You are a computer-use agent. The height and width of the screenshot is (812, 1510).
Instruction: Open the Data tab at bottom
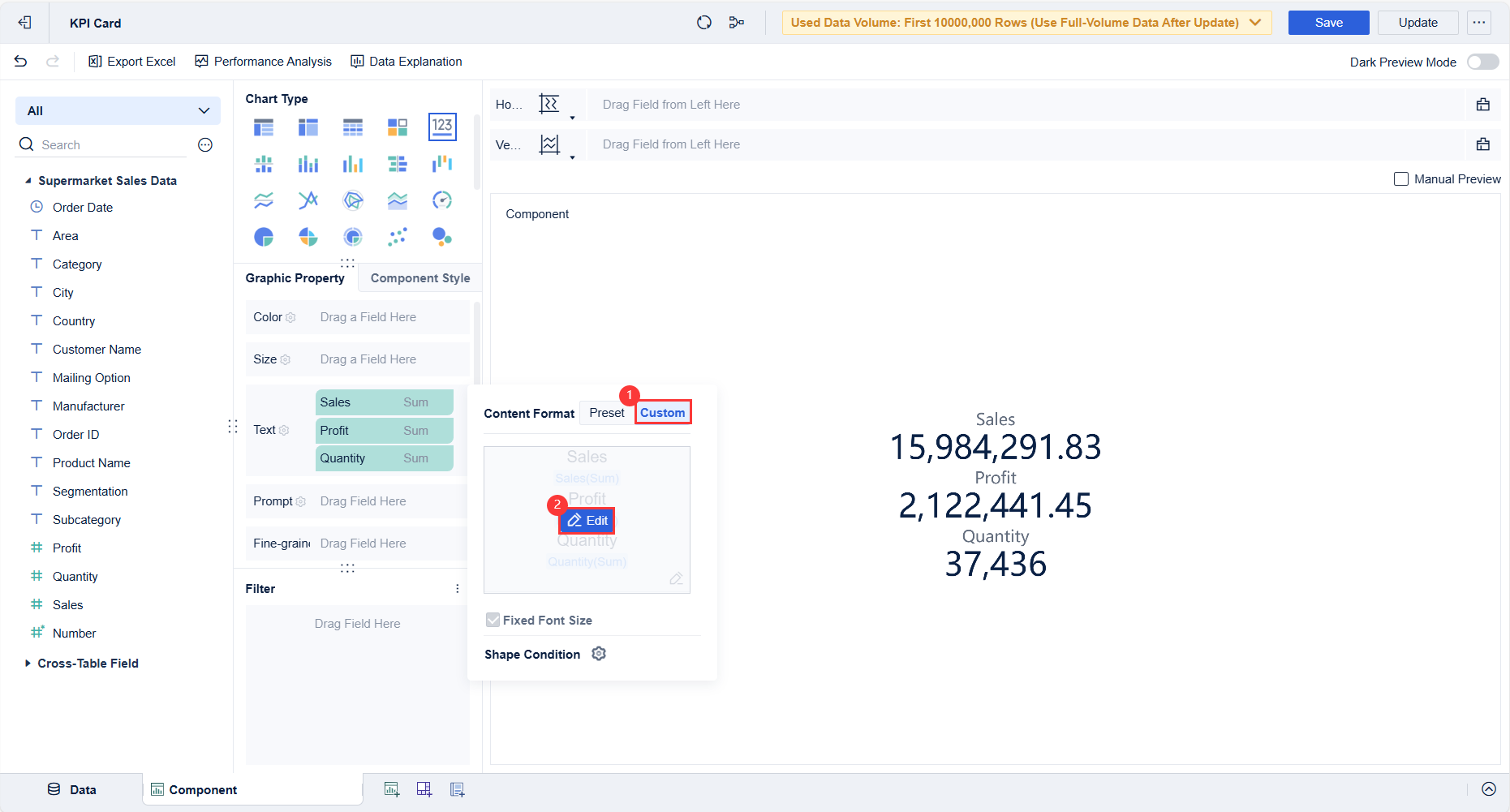73,788
